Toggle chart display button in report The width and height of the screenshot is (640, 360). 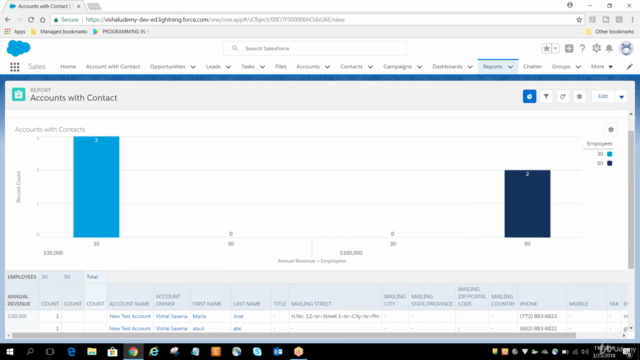(529, 96)
